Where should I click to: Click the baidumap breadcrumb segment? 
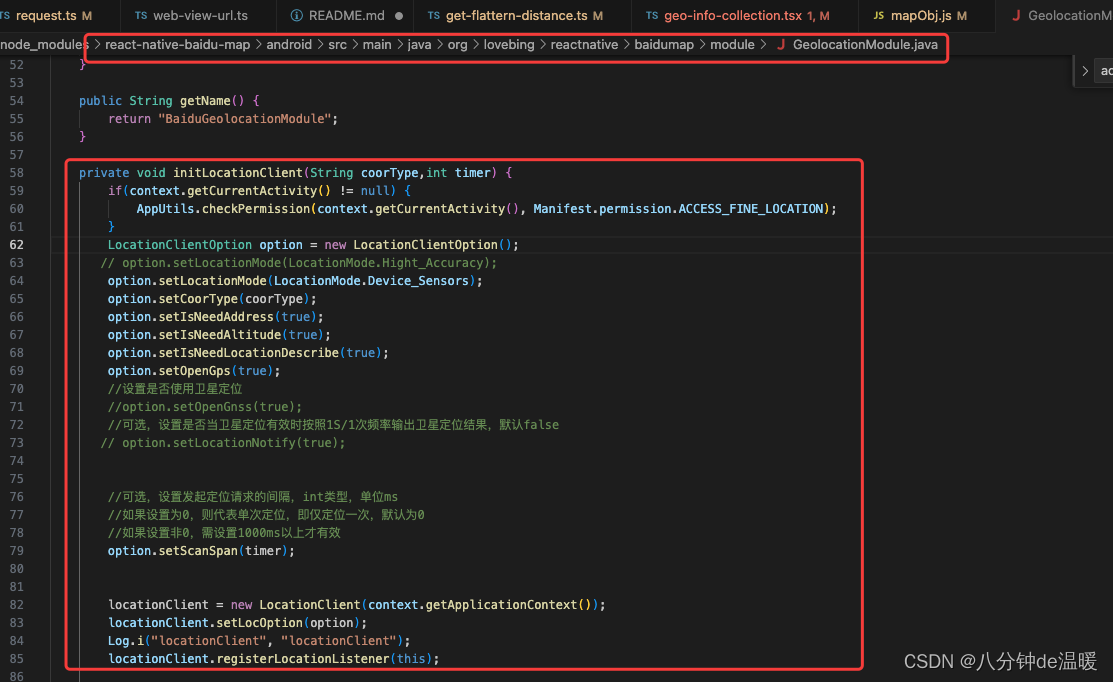(664, 45)
